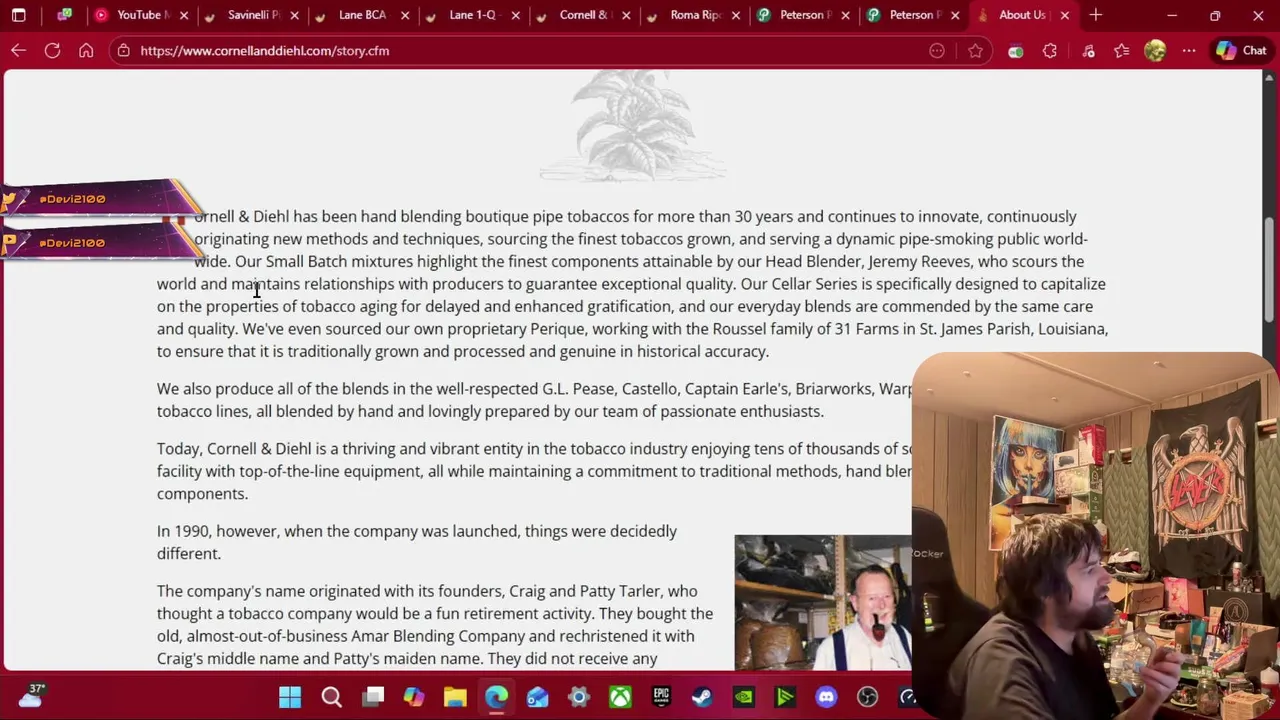The image size is (1280, 720).
Task: Open Outlook from the taskbar
Action: (538, 697)
